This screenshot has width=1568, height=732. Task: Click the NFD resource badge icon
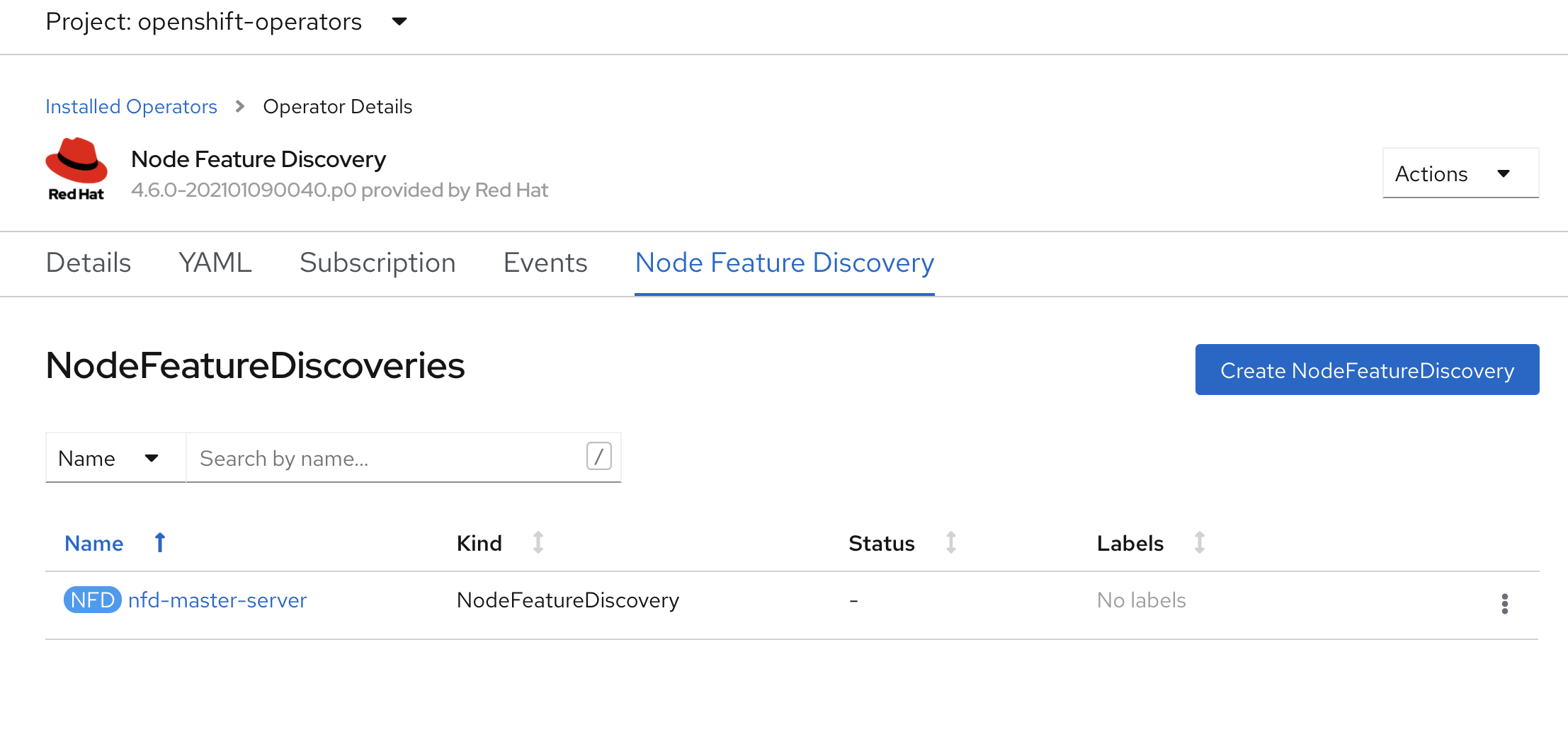tap(92, 600)
